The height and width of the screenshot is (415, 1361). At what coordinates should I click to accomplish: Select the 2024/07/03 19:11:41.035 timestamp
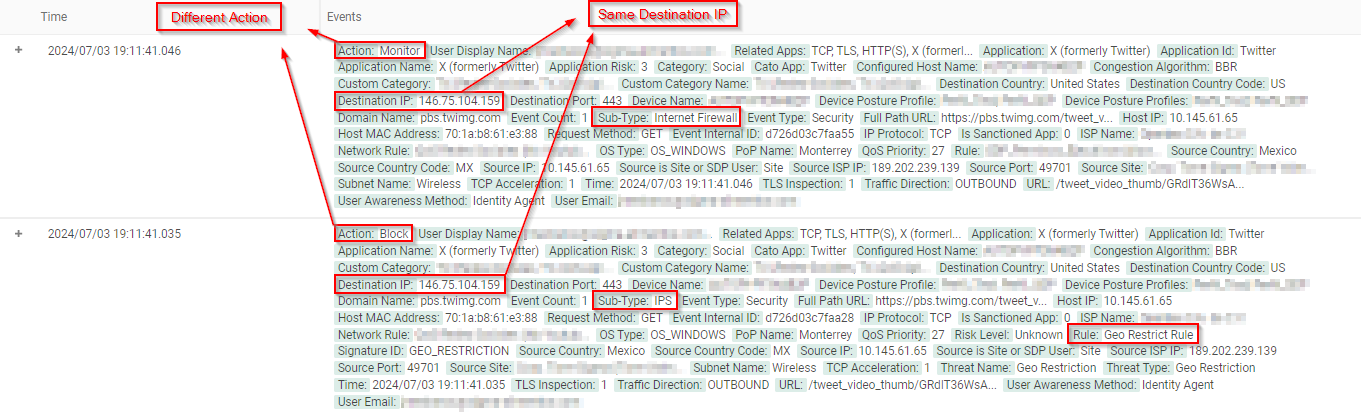114,234
